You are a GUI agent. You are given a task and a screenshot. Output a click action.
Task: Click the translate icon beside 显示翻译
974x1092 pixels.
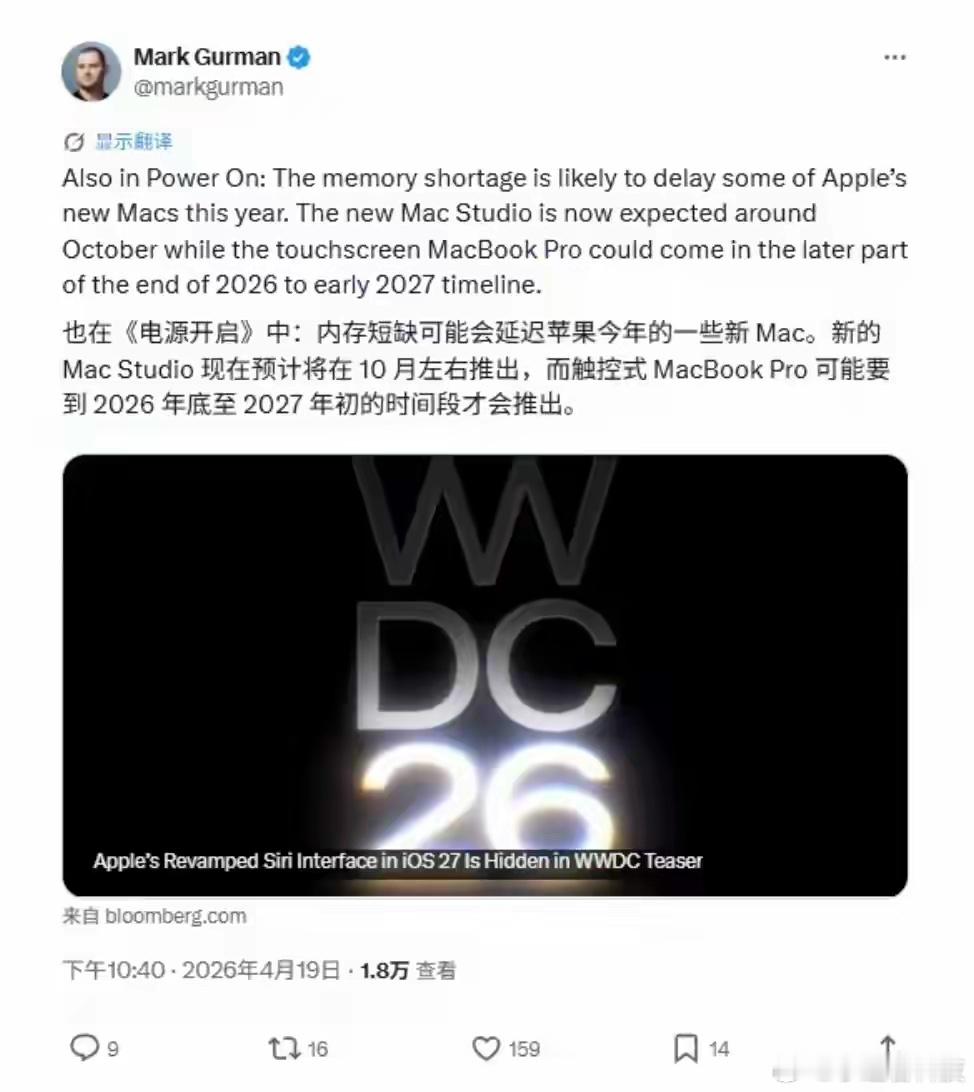pyautogui.click(x=74, y=142)
